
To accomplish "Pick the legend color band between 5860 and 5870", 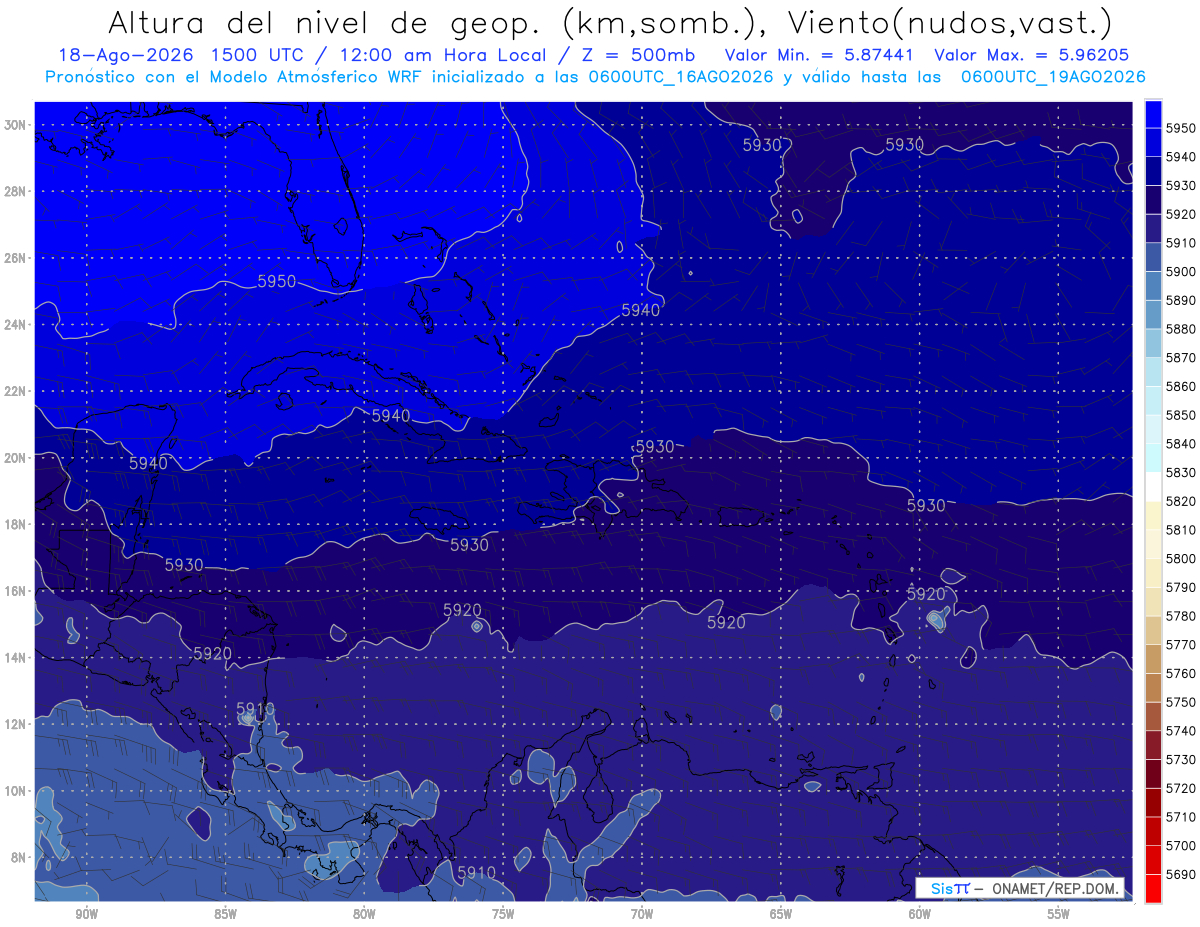I will pos(1153,371).
